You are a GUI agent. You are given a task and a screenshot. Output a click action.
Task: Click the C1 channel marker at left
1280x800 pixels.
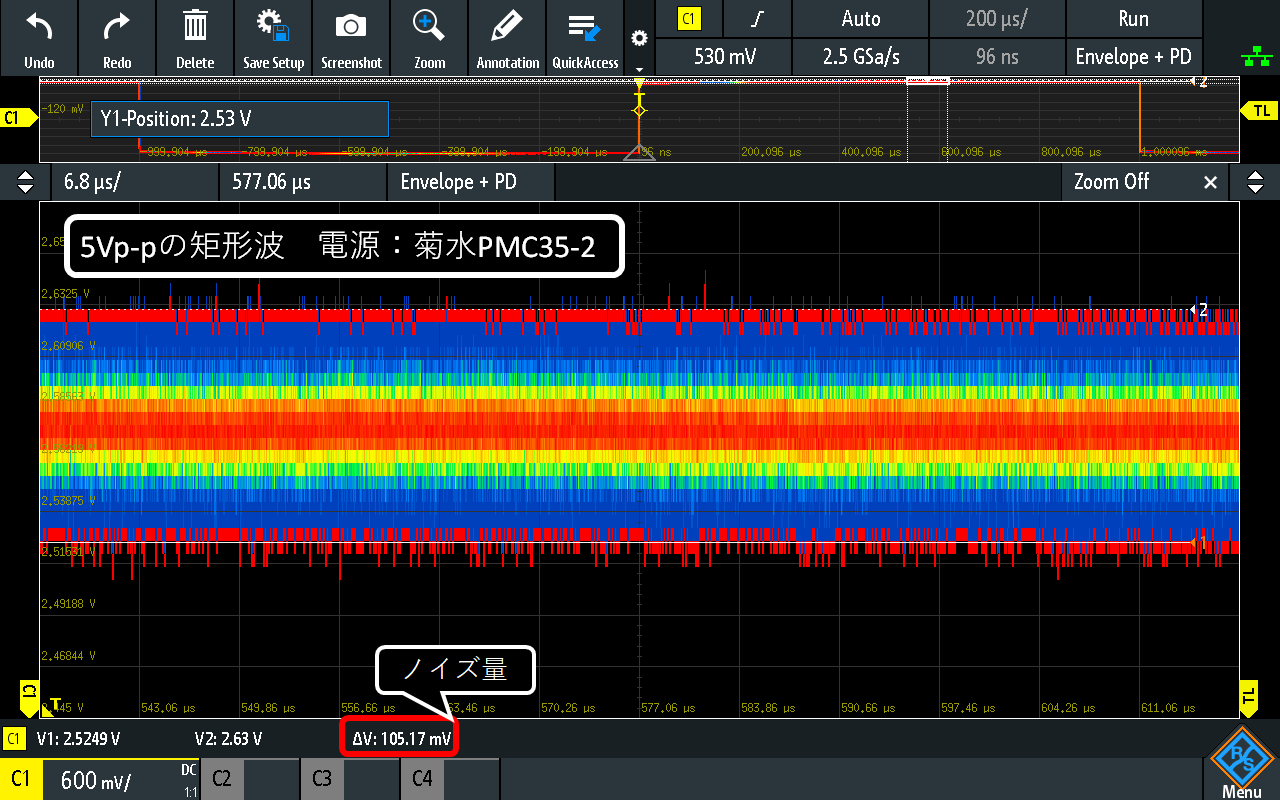click(x=18, y=118)
